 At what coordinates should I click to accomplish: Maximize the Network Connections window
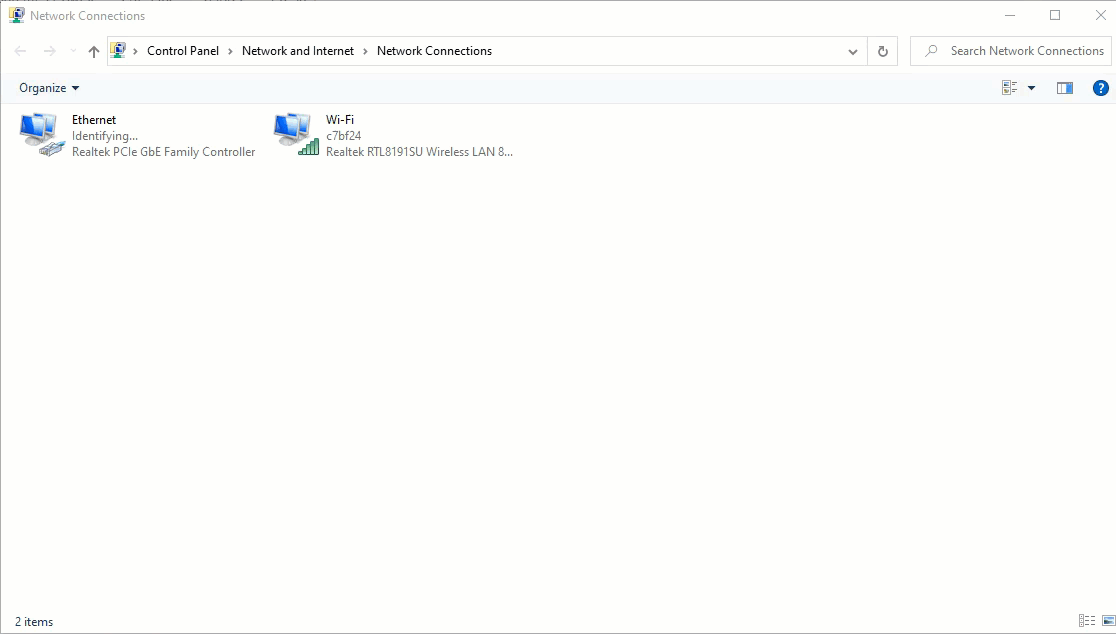[1055, 15]
